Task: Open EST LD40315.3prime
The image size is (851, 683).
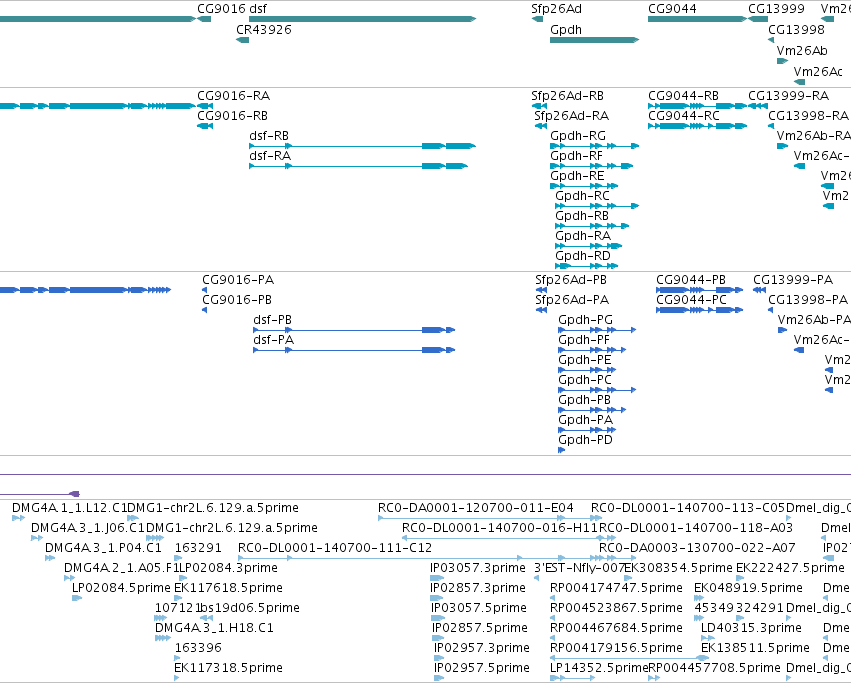Action: pyautogui.click(x=751, y=629)
